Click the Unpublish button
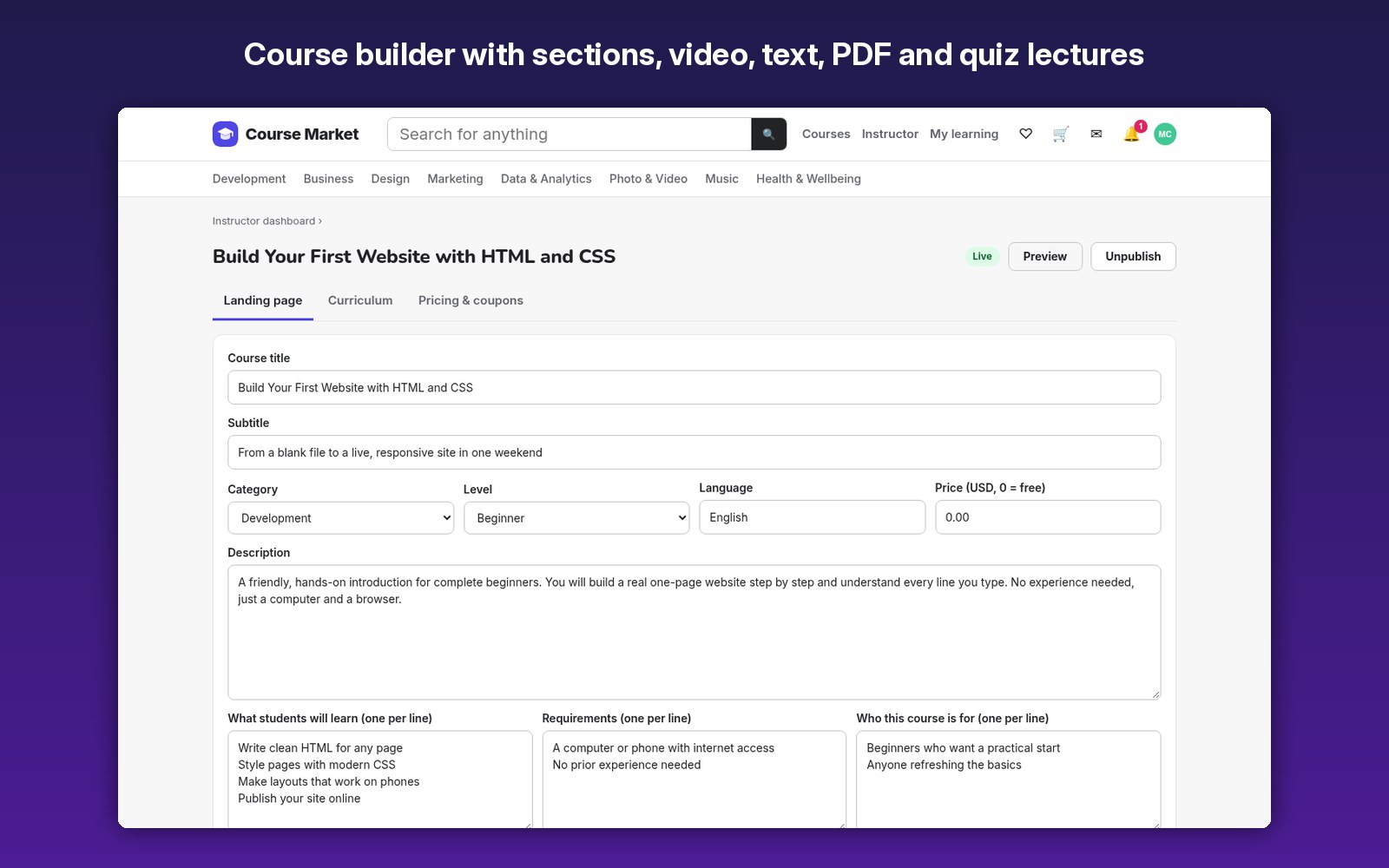Viewport: 1389px width, 868px height. point(1133,256)
